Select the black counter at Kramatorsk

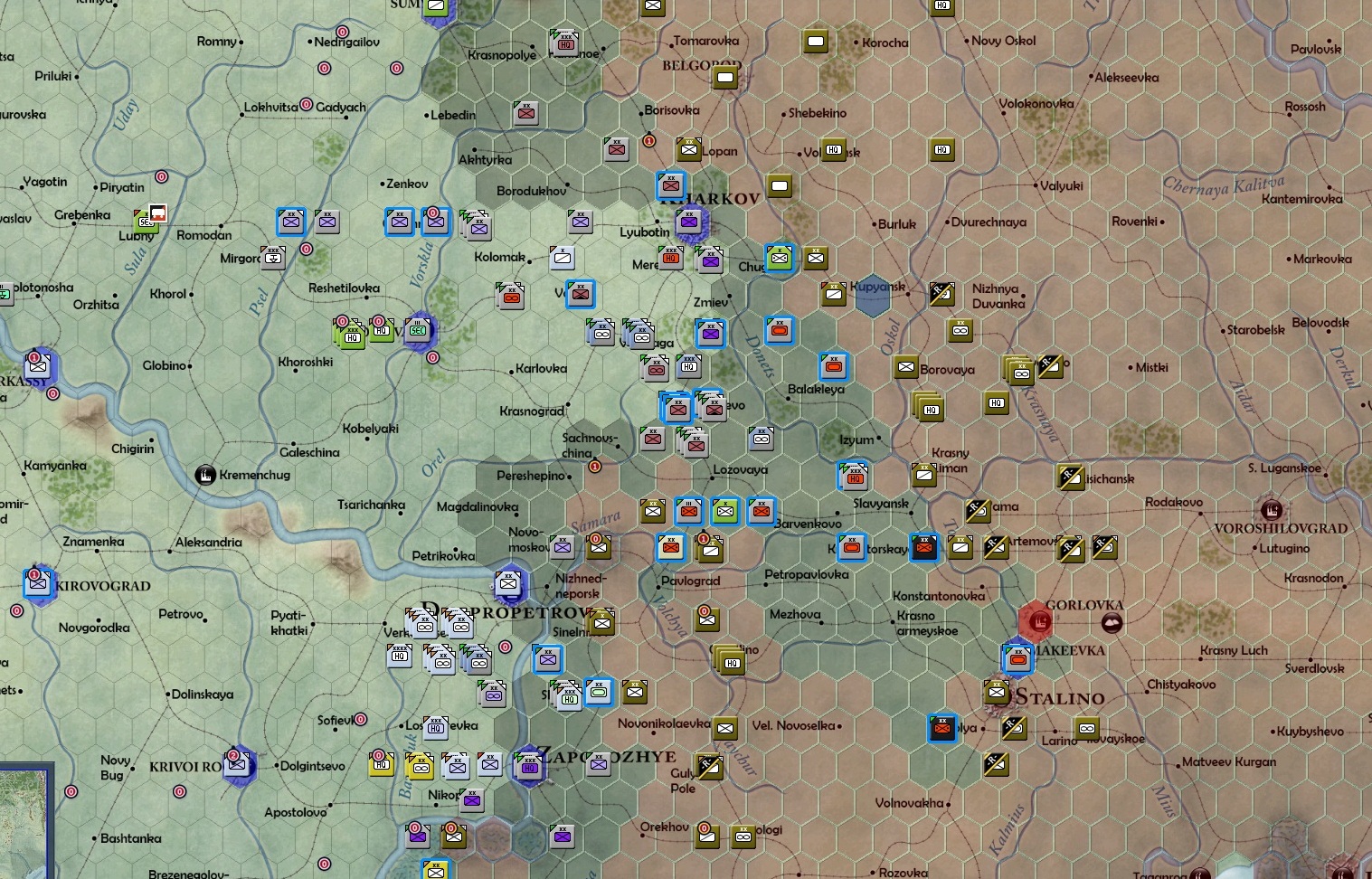click(x=923, y=547)
